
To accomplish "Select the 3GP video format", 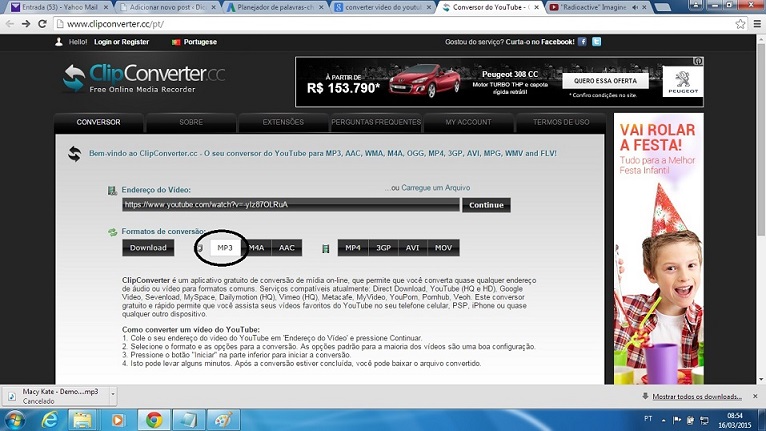I will [383, 248].
